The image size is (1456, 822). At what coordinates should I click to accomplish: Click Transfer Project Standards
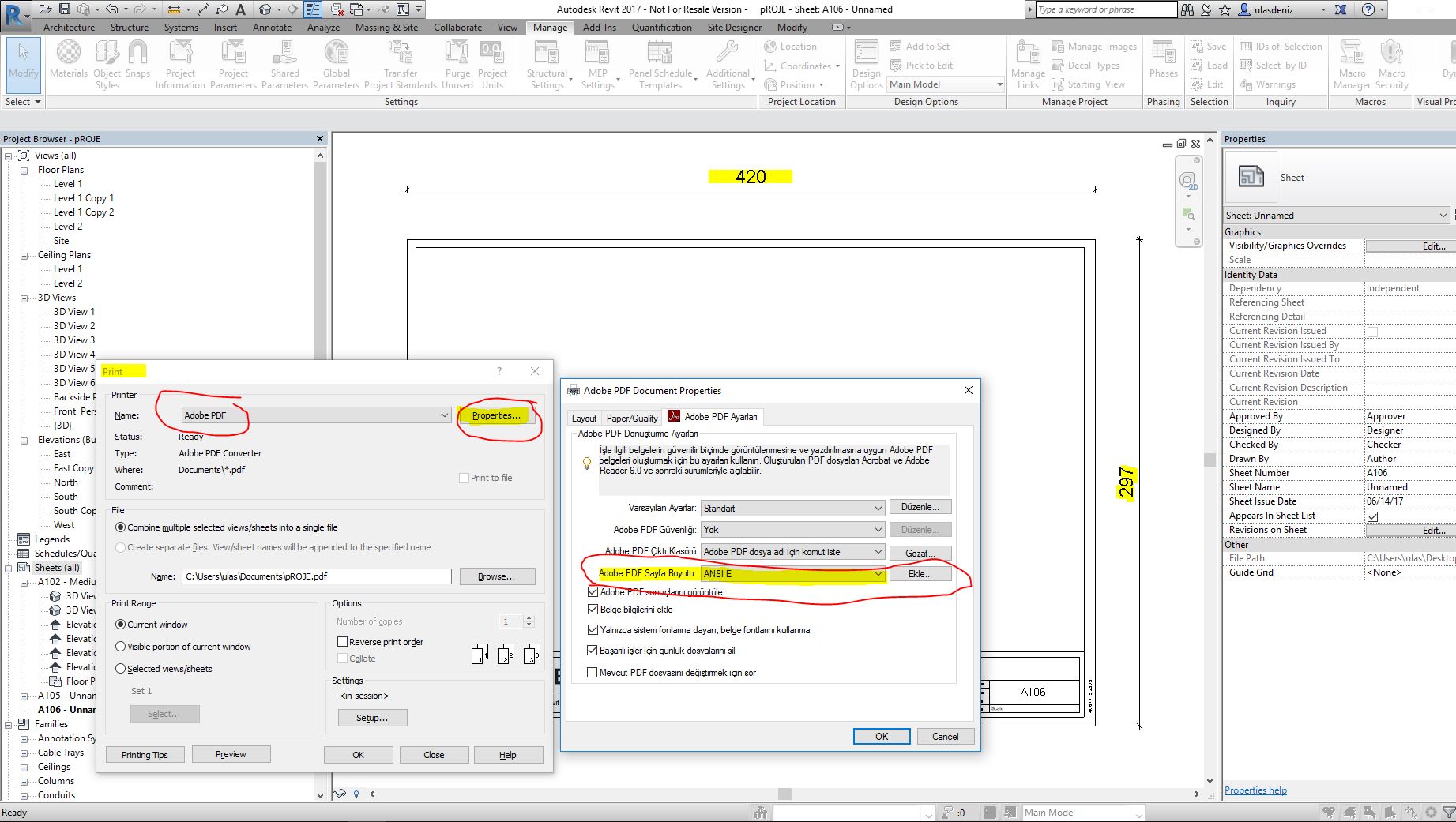tap(401, 65)
